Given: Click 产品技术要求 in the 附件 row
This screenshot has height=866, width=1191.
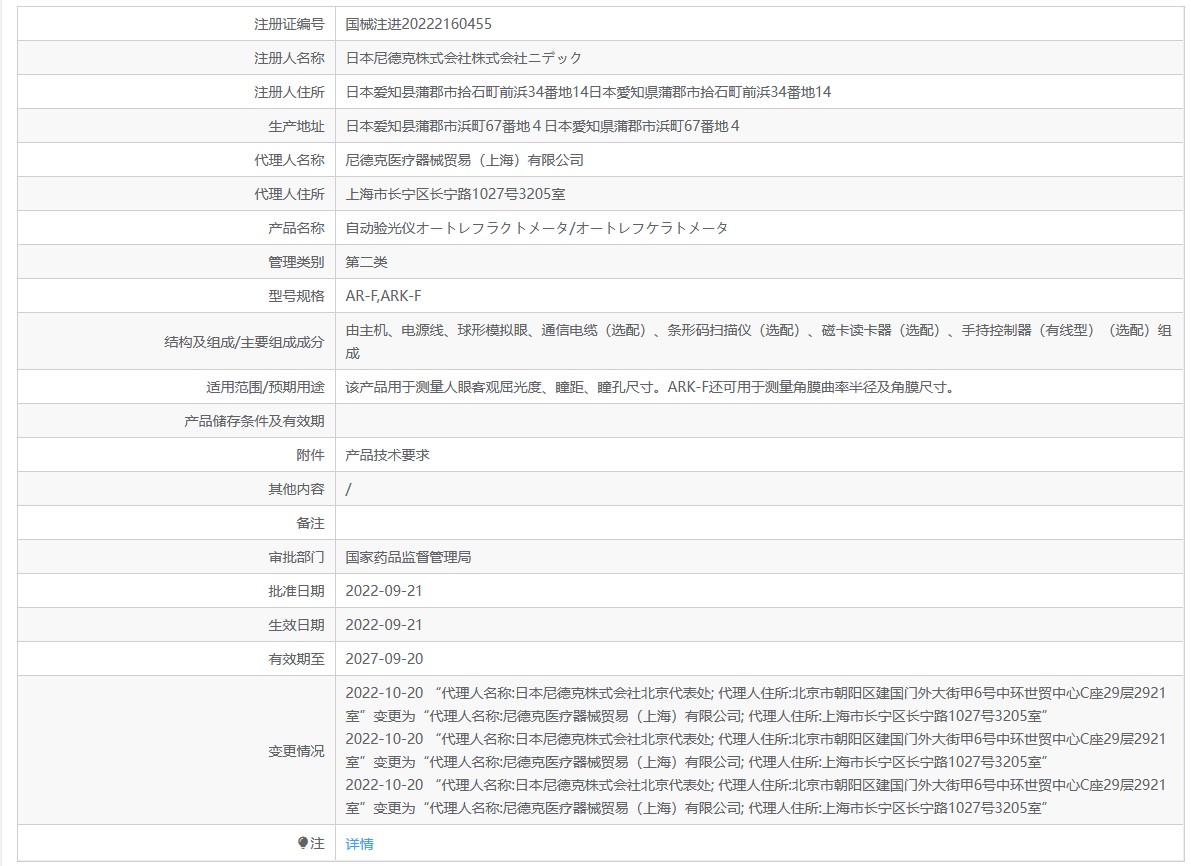Looking at the screenshot, I should pos(387,455).
